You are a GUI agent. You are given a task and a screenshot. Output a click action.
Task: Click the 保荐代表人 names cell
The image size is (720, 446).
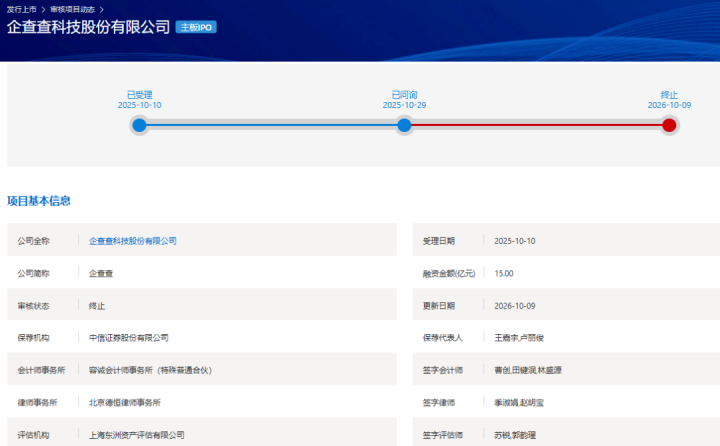click(519, 338)
